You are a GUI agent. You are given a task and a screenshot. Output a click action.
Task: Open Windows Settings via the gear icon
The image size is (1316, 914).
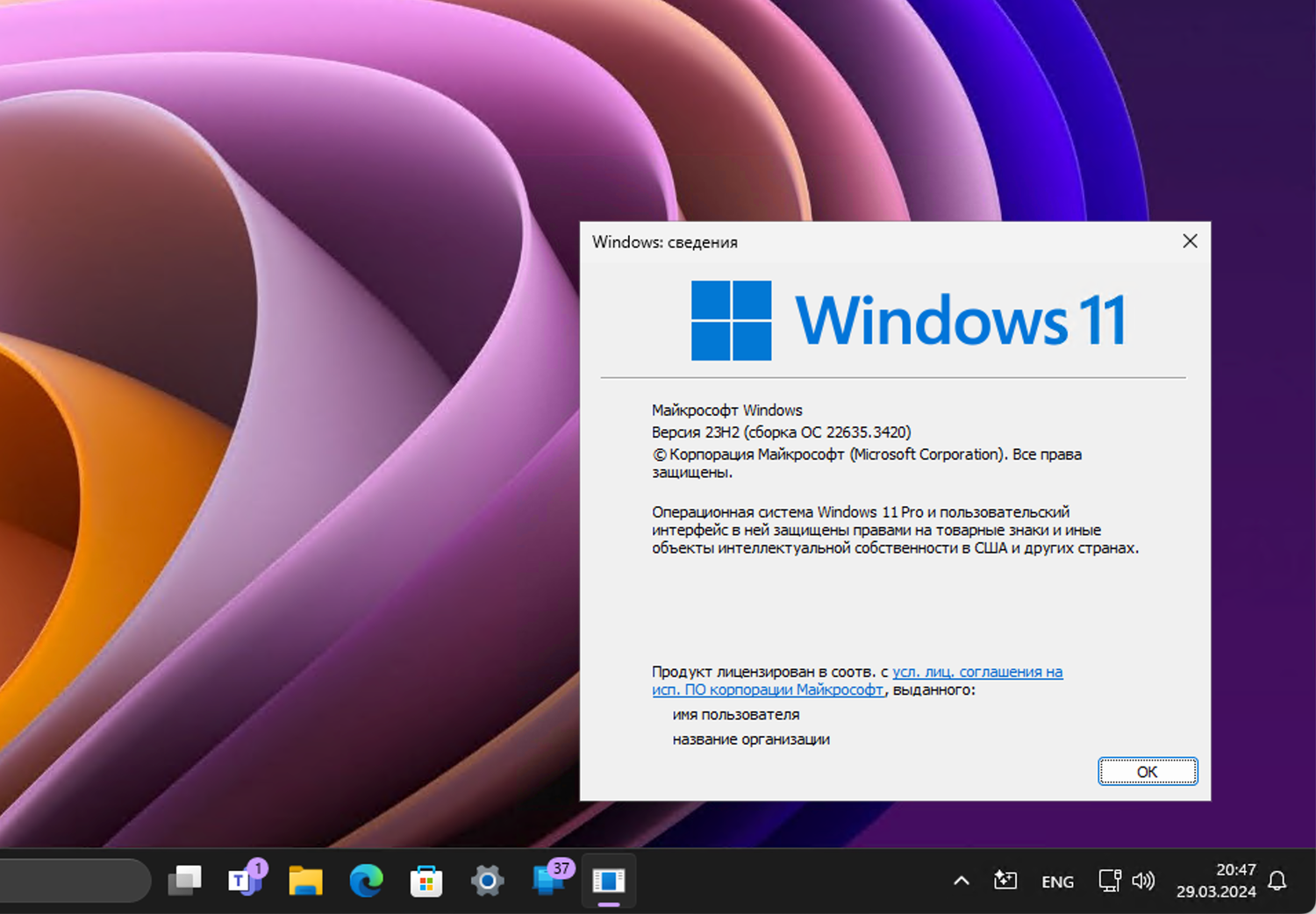coord(487,881)
